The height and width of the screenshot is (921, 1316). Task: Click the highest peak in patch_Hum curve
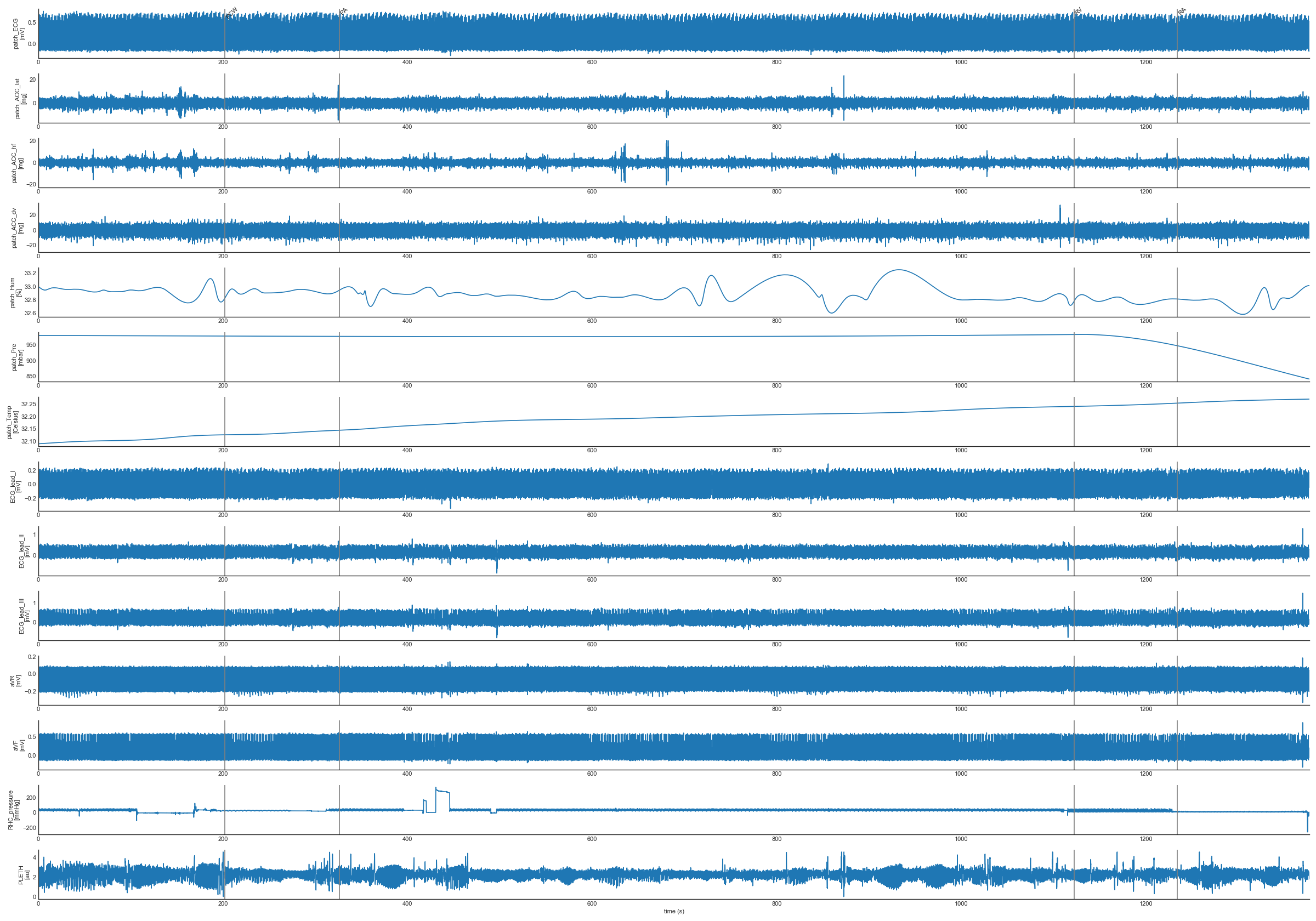(x=898, y=270)
